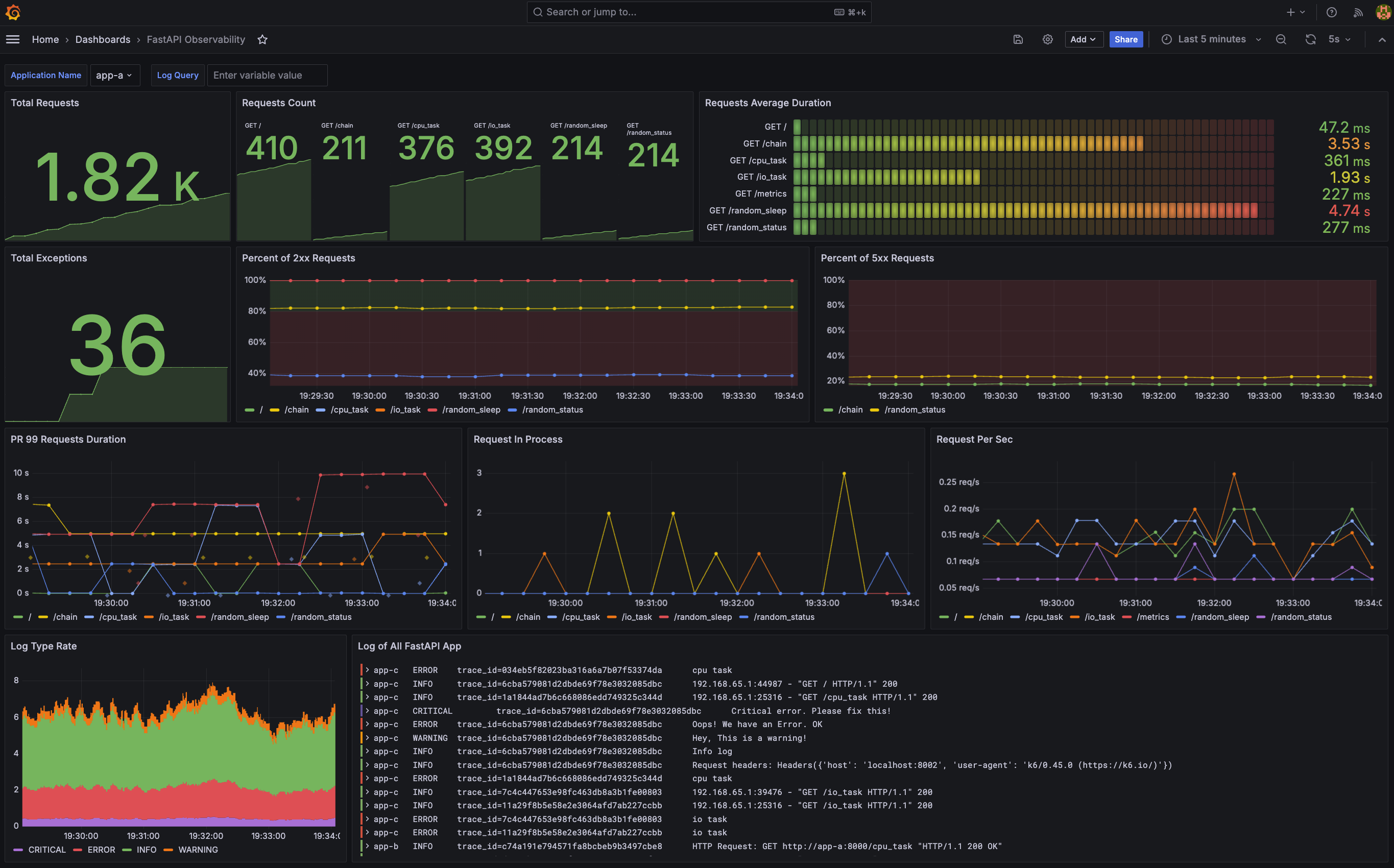
Task: Go to Home breadcrumb
Action: point(45,39)
